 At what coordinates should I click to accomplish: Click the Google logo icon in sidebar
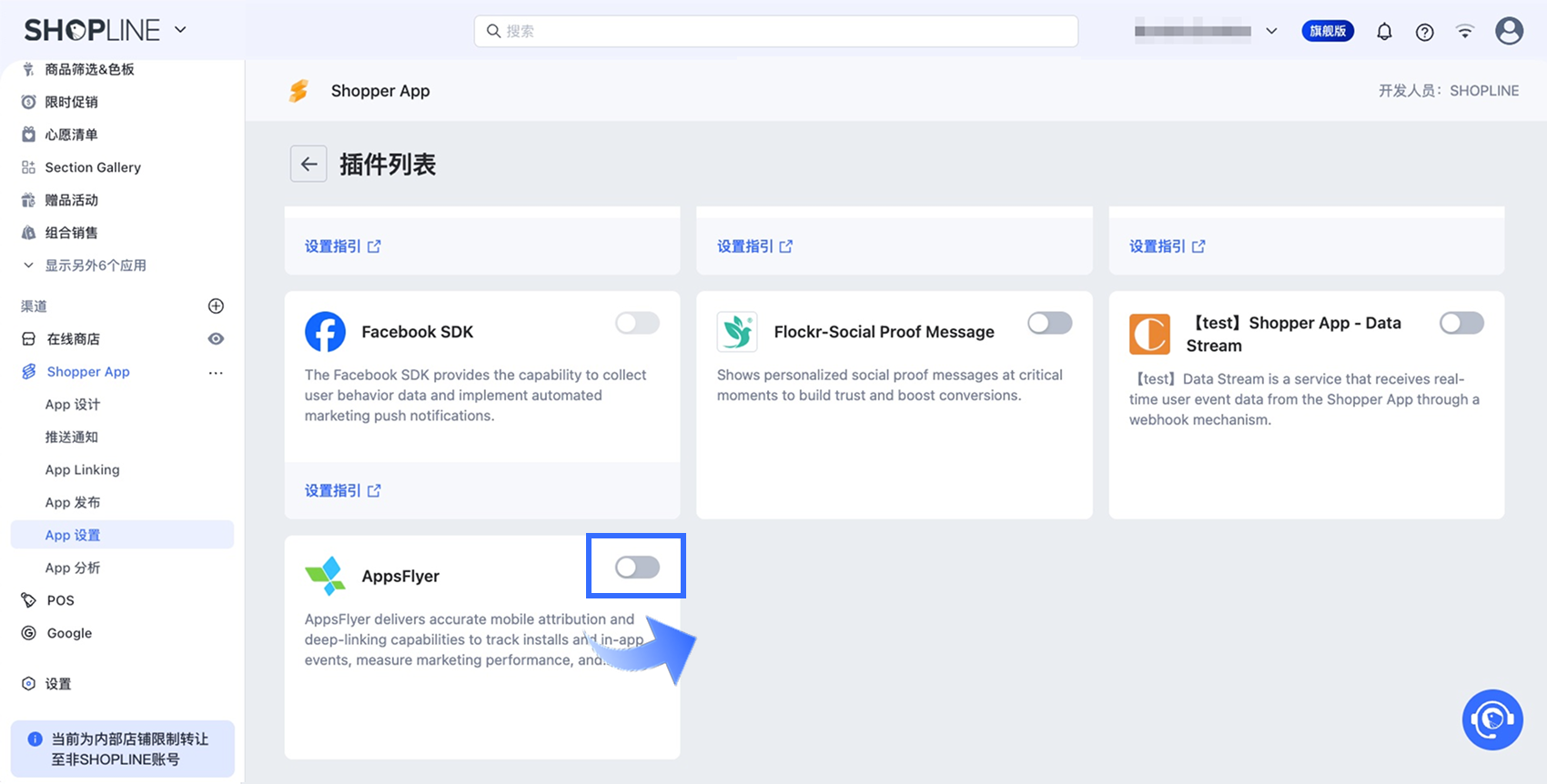(x=29, y=633)
